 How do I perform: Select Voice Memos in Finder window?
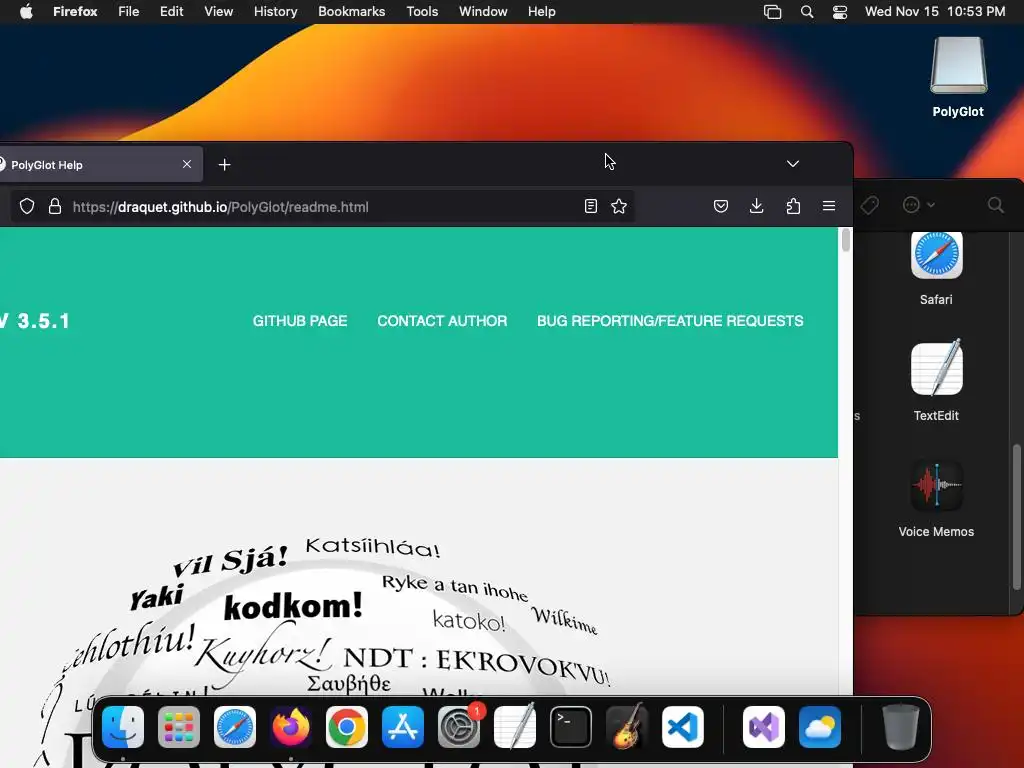[x=936, y=499]
